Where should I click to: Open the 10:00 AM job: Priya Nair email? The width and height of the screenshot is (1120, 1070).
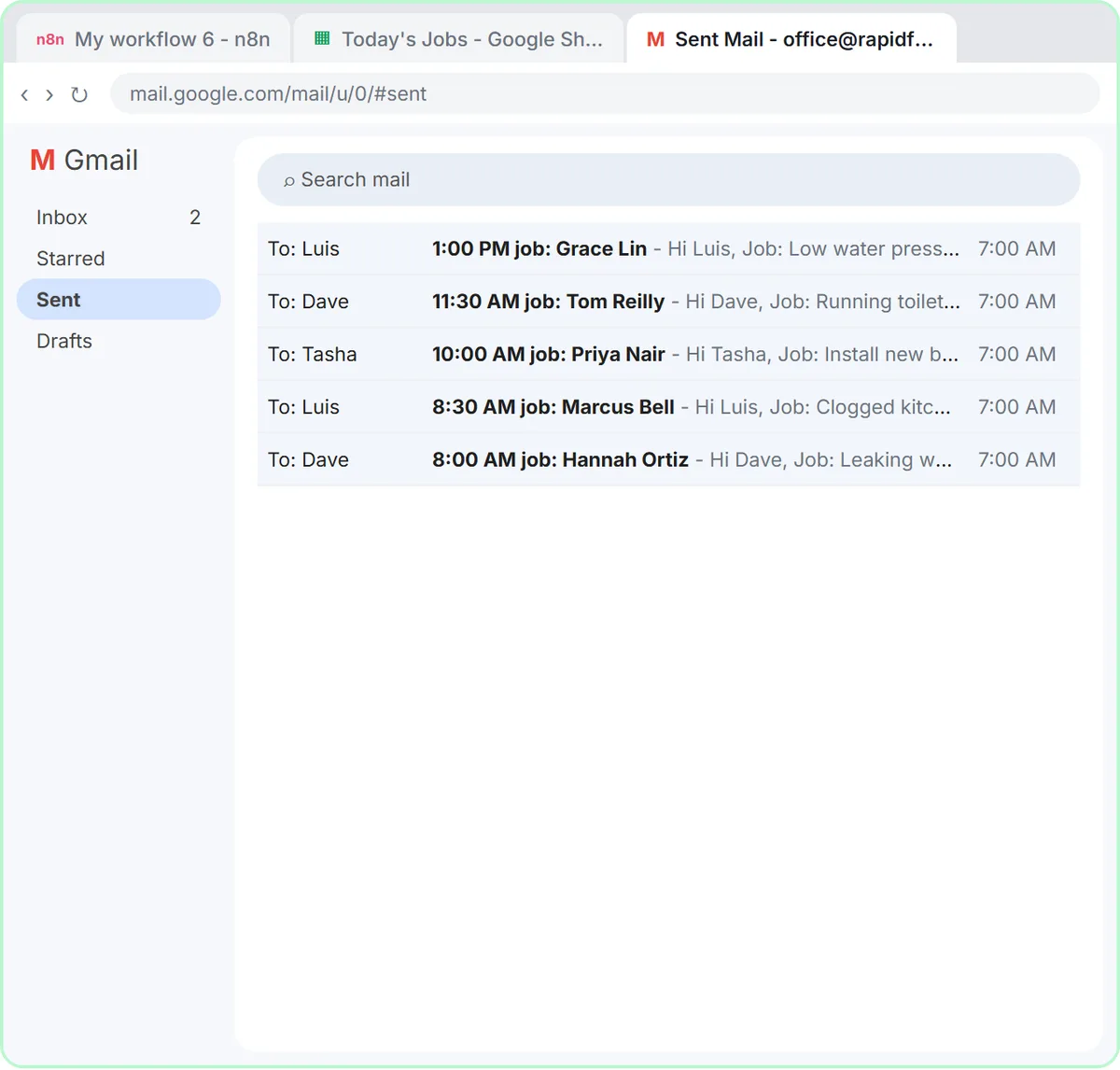[x=668, y=354]
